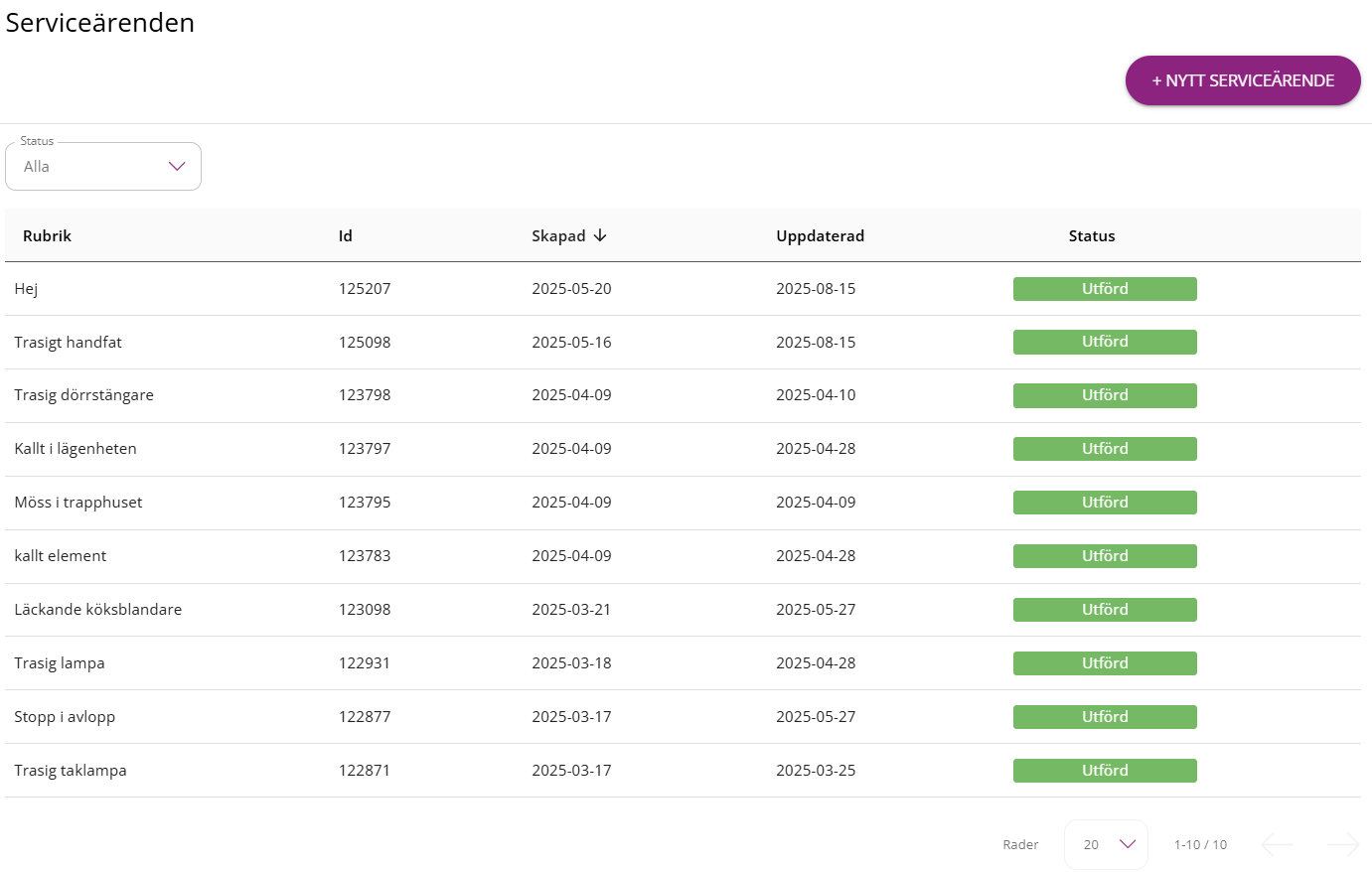Open the Trasigt handfat service request
1372x872 pixels.
coord(683,342)
